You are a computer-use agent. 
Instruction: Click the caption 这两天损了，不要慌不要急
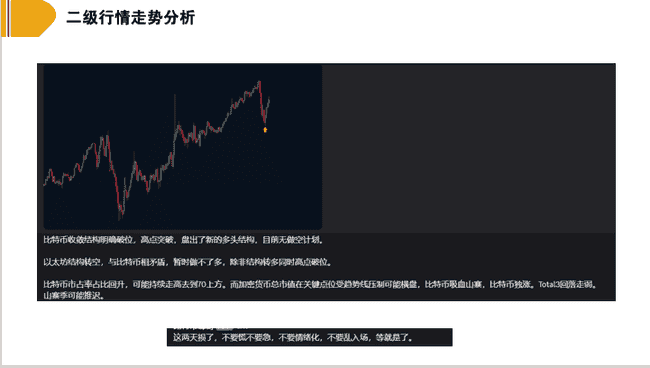click(293, 338)
